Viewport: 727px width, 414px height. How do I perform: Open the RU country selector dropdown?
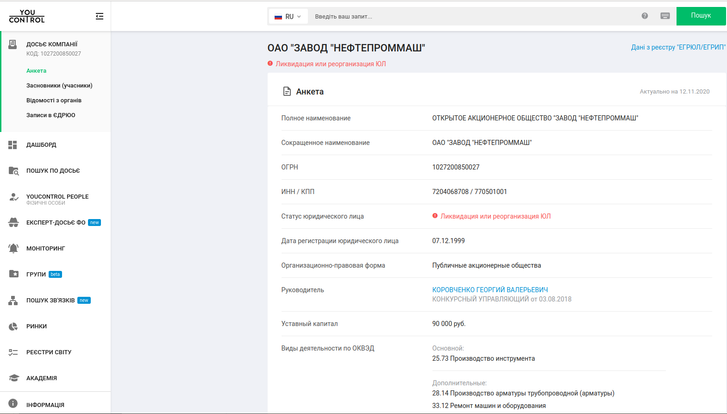point(287,17)
